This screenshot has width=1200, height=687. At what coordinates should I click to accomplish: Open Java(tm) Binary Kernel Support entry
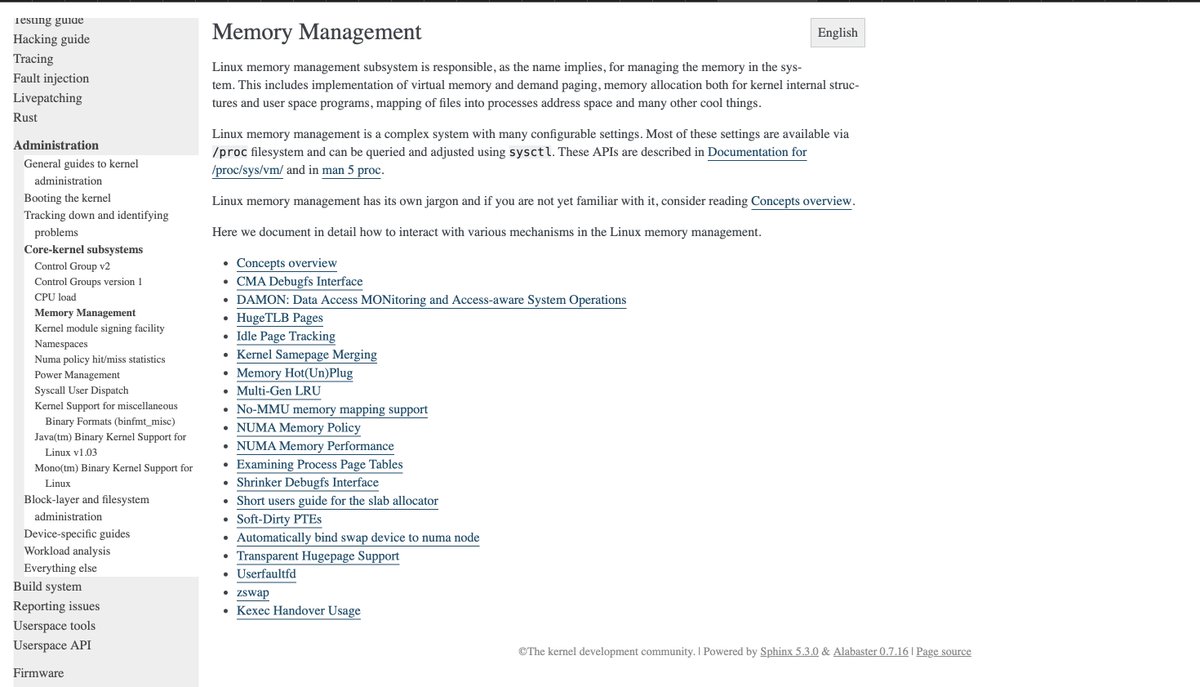pyautogui.click(x=110, y=444)
